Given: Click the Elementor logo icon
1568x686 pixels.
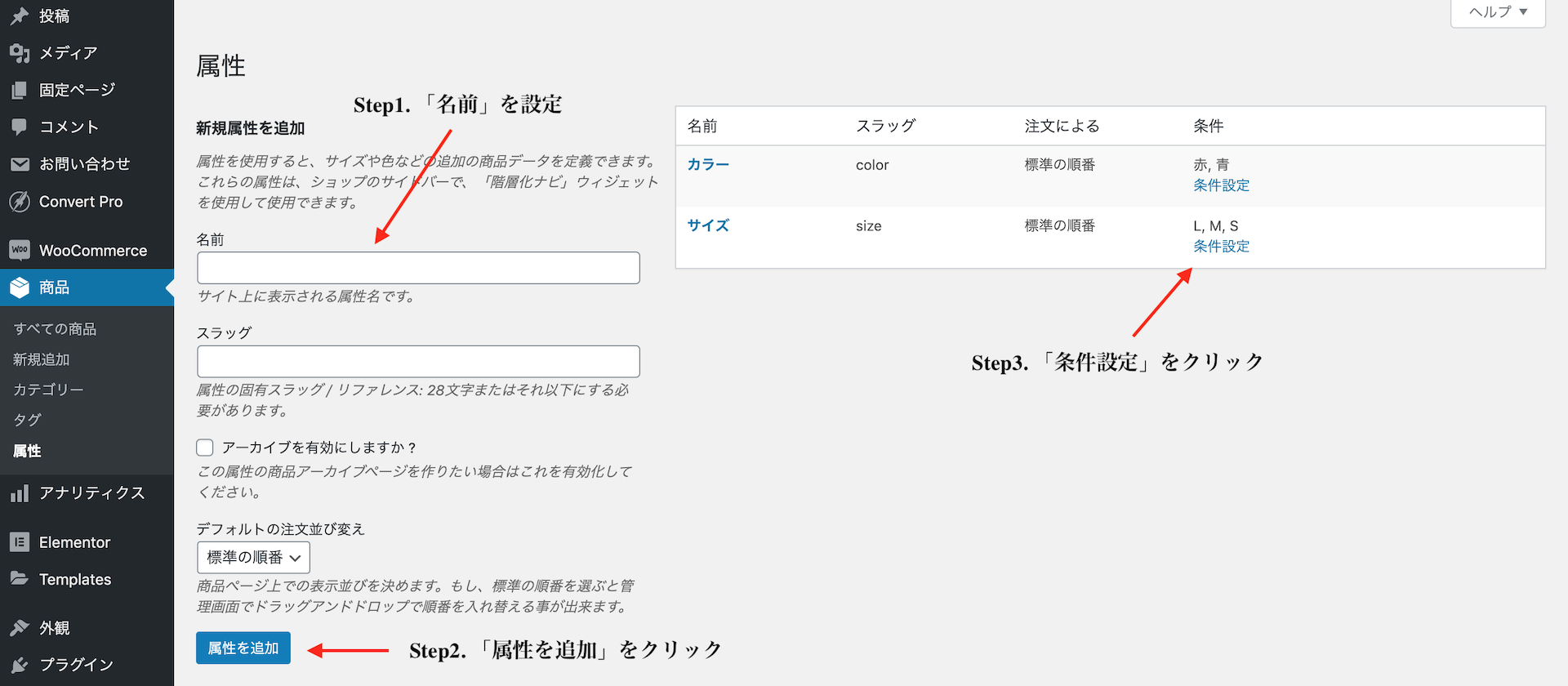Looking at the screenshot, I should coord(20,542).
